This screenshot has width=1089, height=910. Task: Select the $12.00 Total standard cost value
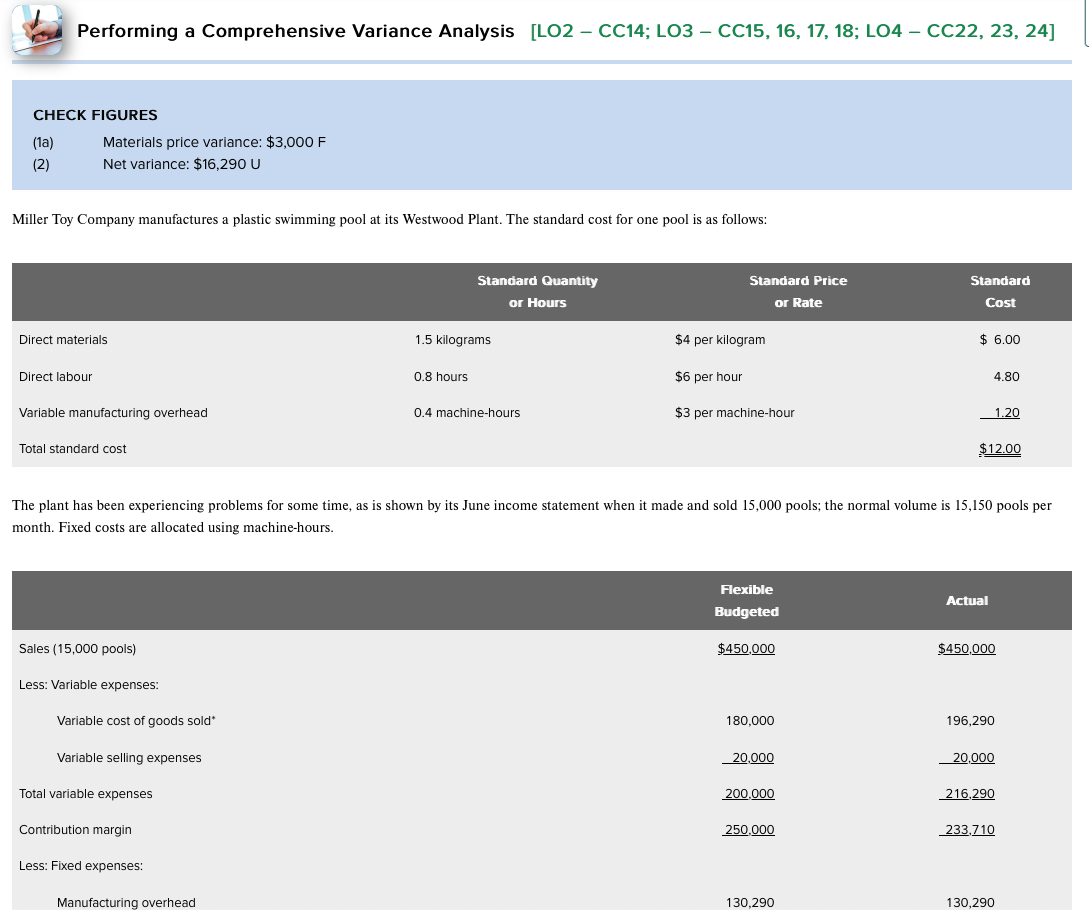tap(1000, 449)
